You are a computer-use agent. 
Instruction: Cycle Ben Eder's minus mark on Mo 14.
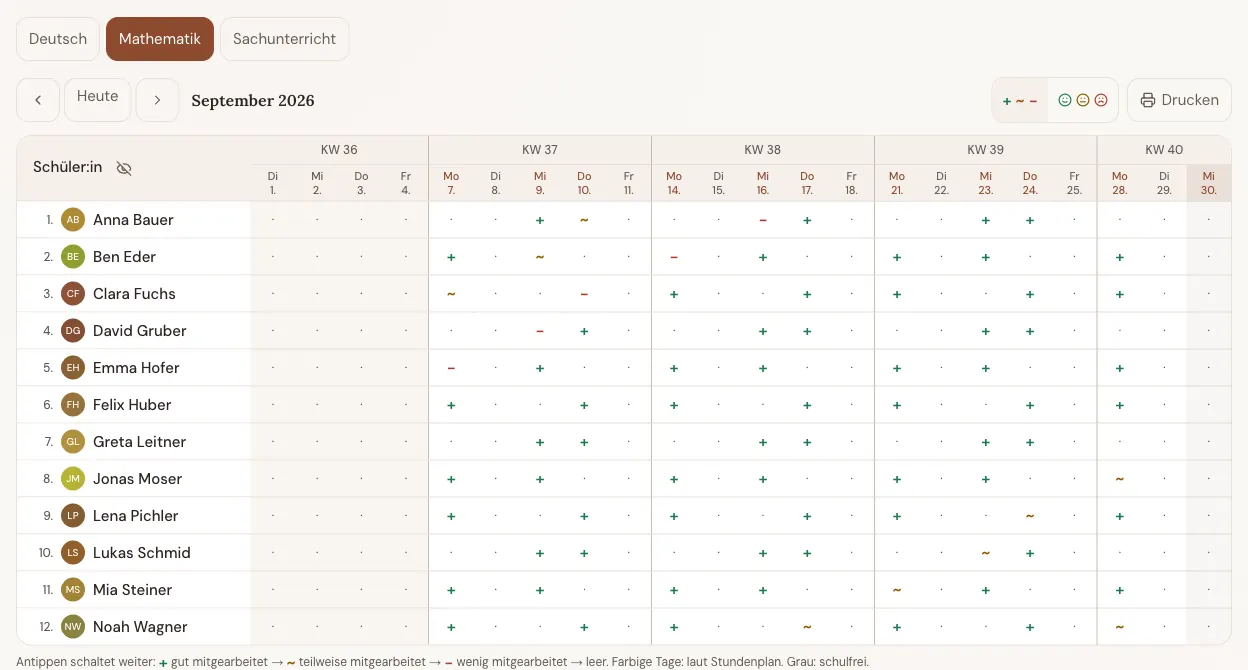click(674, 257)
